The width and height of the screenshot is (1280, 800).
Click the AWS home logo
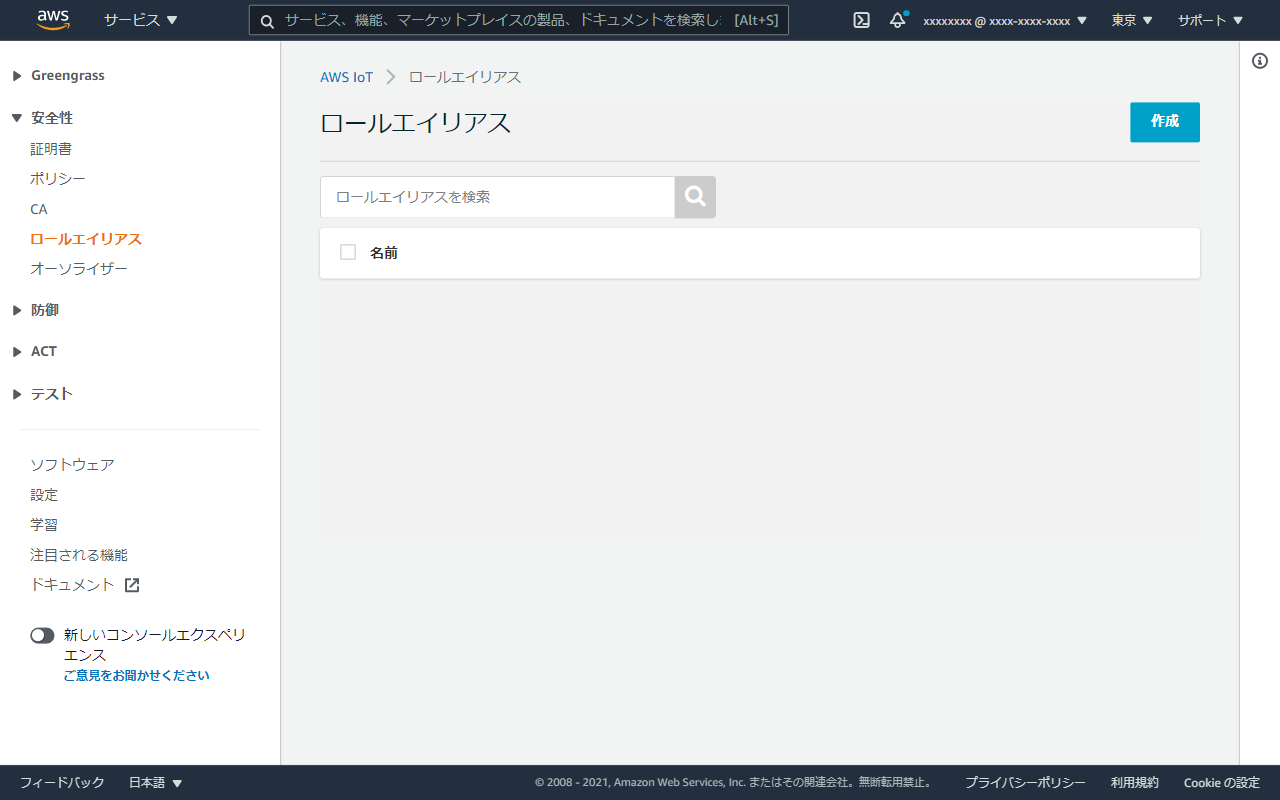pos(52,19)
